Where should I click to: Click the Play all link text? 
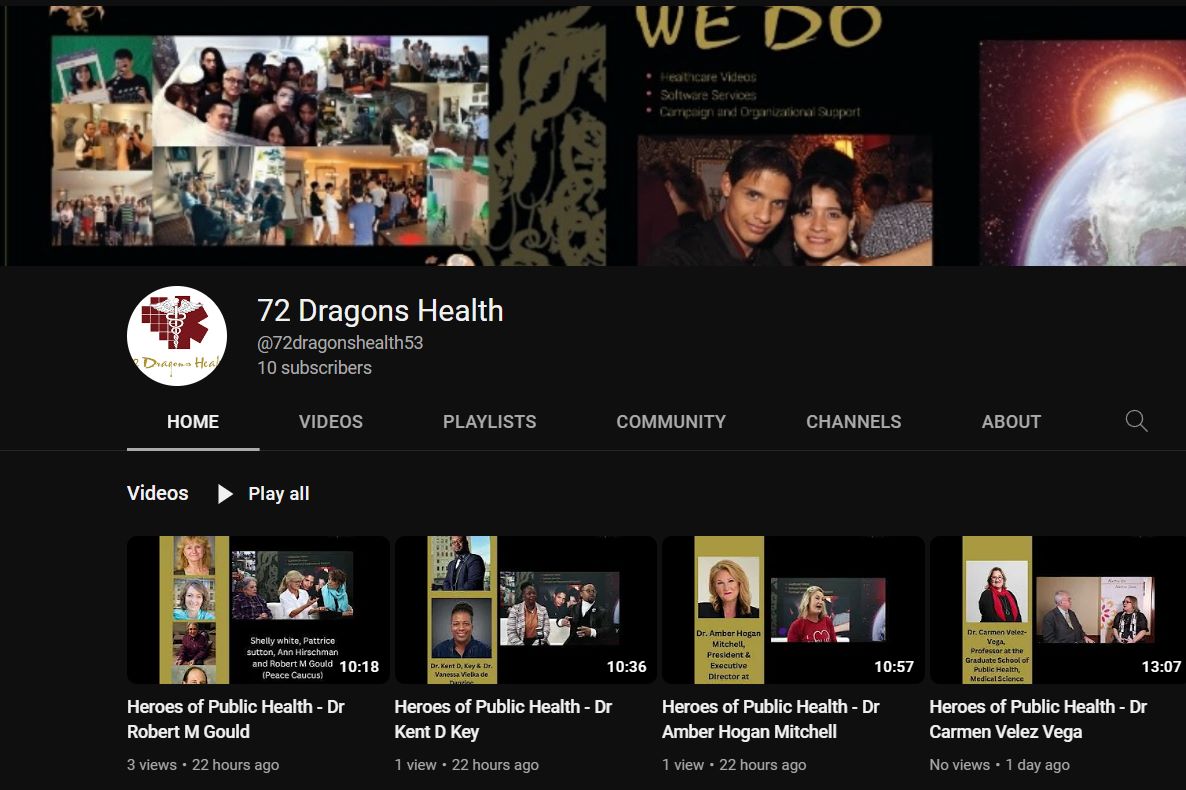click(278, 494)
